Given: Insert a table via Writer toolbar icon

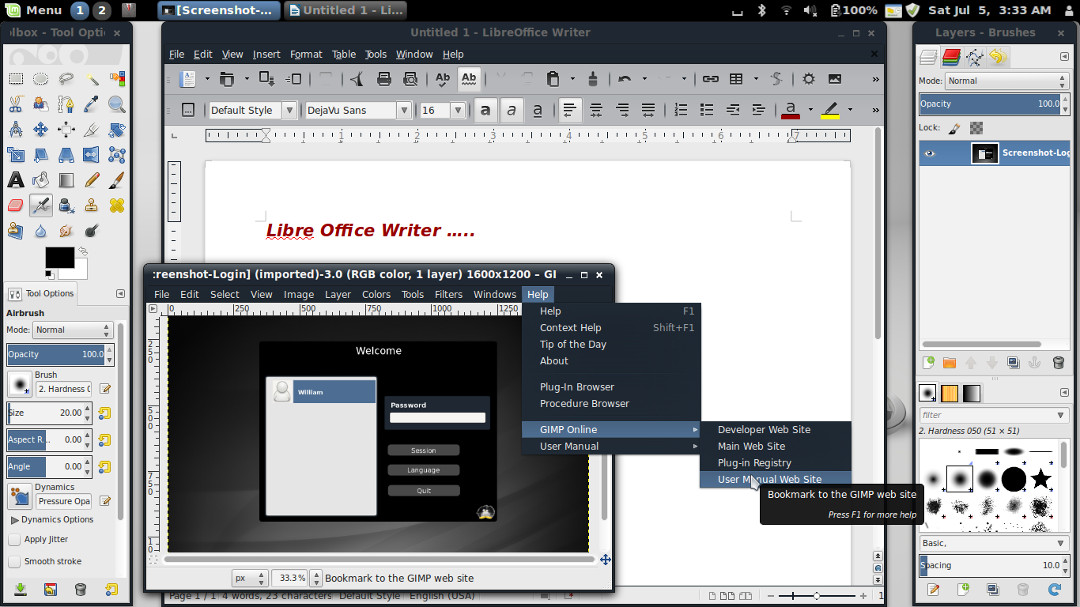Looking at the screenshot, I should tap(736, 79).
